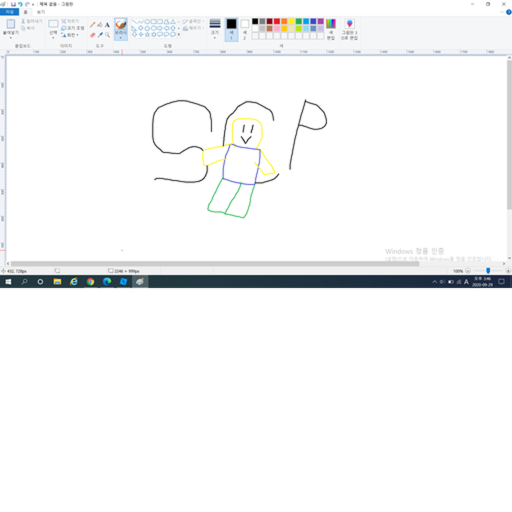Click the zoom out minus button
512x512 pixels.
[468, 271]
